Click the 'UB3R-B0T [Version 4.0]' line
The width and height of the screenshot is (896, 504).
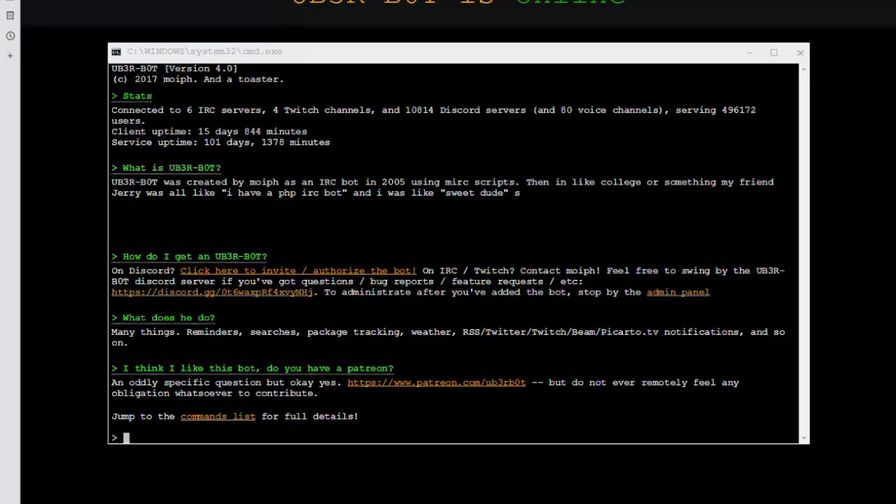click(x=174, y=69)
